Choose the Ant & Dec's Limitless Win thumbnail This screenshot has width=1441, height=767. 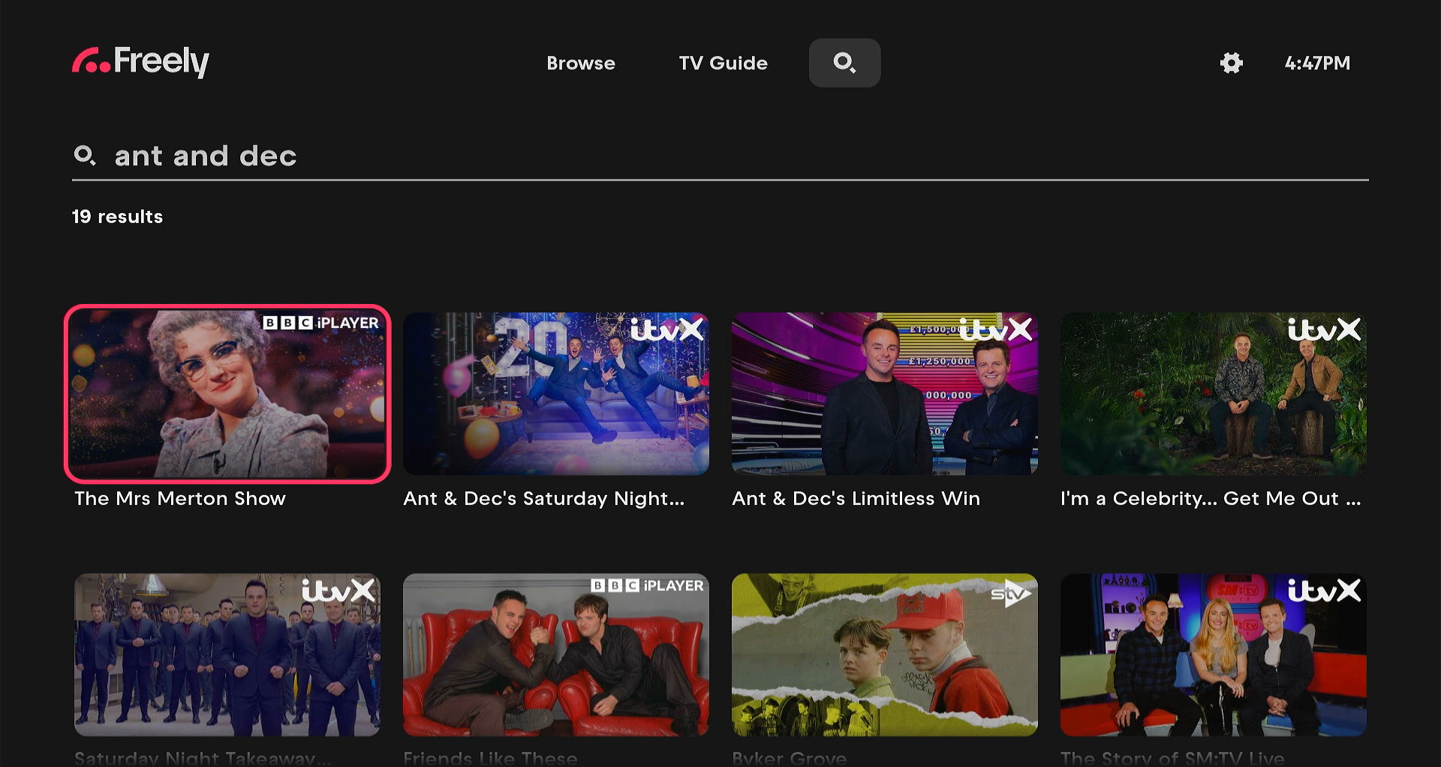[x=885, y=394]
